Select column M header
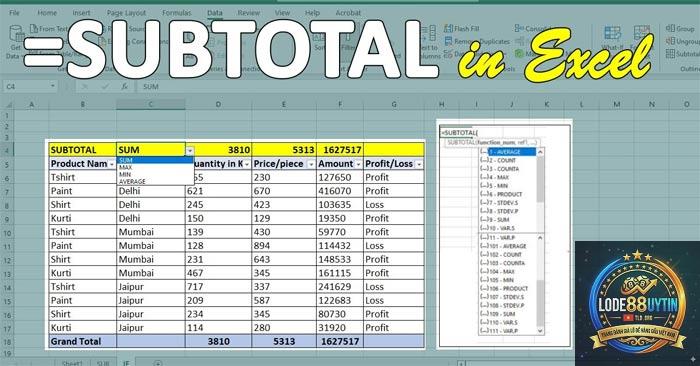The image size is (700, 366). click(617, 104)
